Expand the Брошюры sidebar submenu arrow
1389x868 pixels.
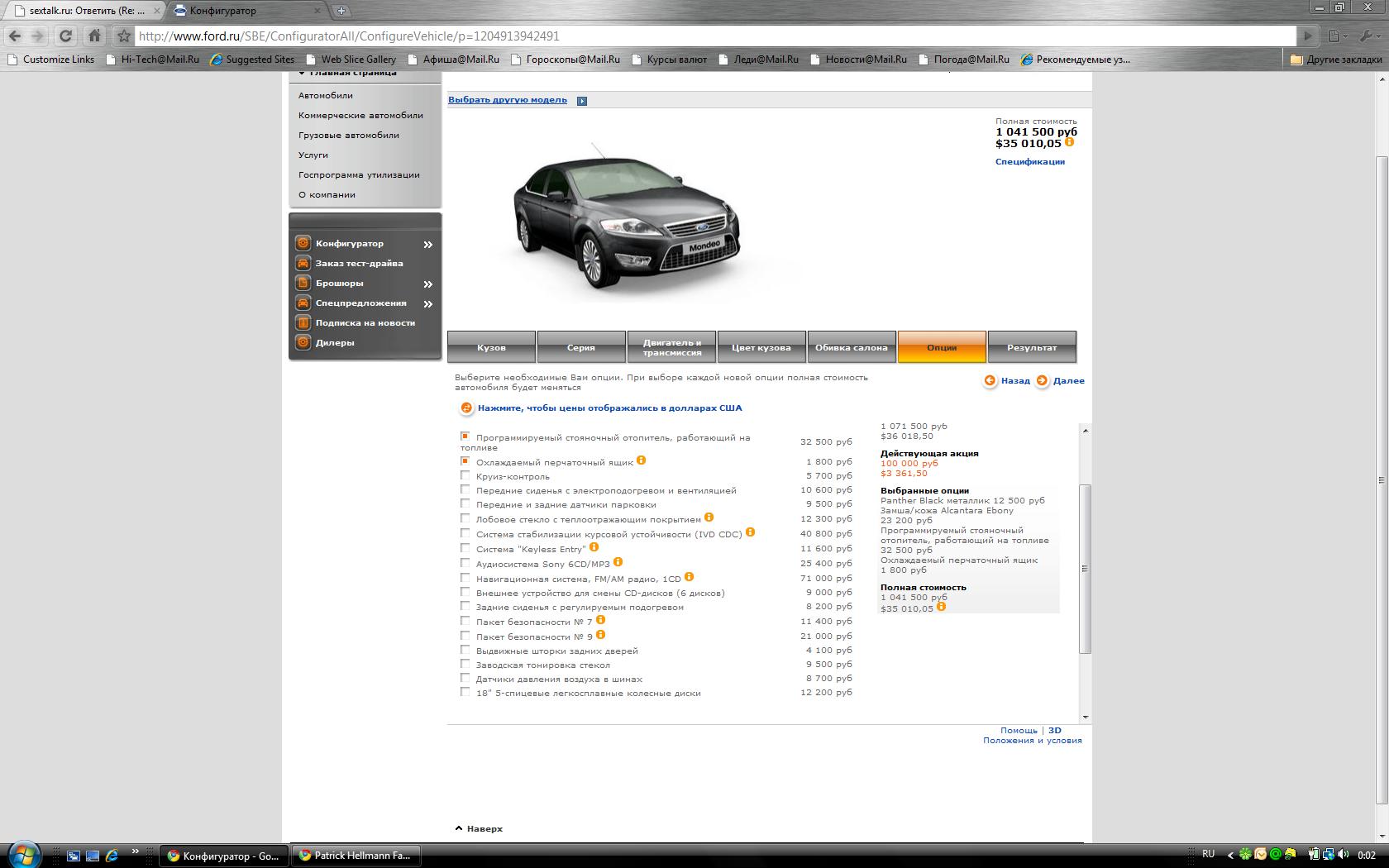tap(428, 284)
